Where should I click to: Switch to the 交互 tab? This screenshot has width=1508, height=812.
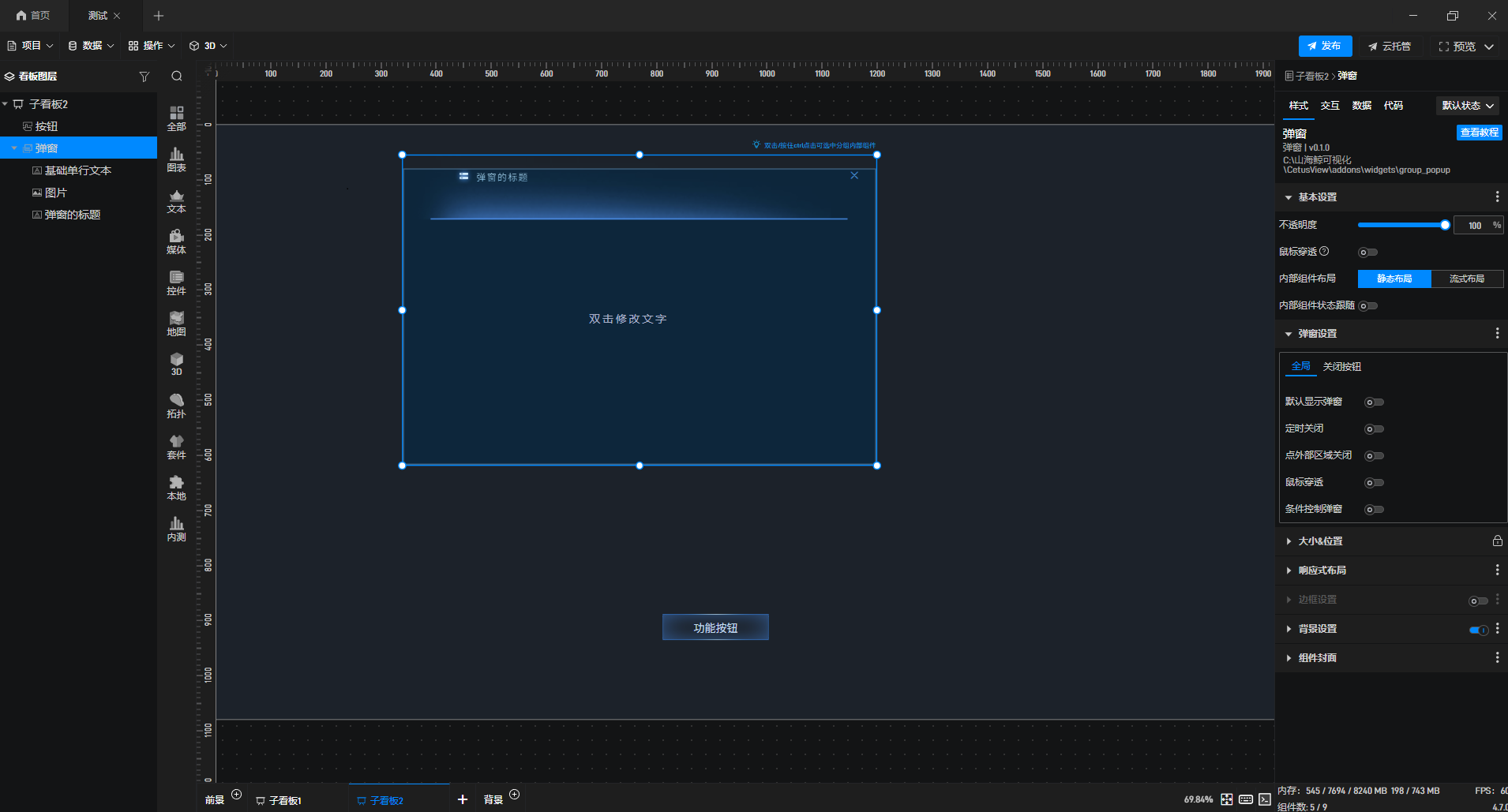[x=1330, y=106]
